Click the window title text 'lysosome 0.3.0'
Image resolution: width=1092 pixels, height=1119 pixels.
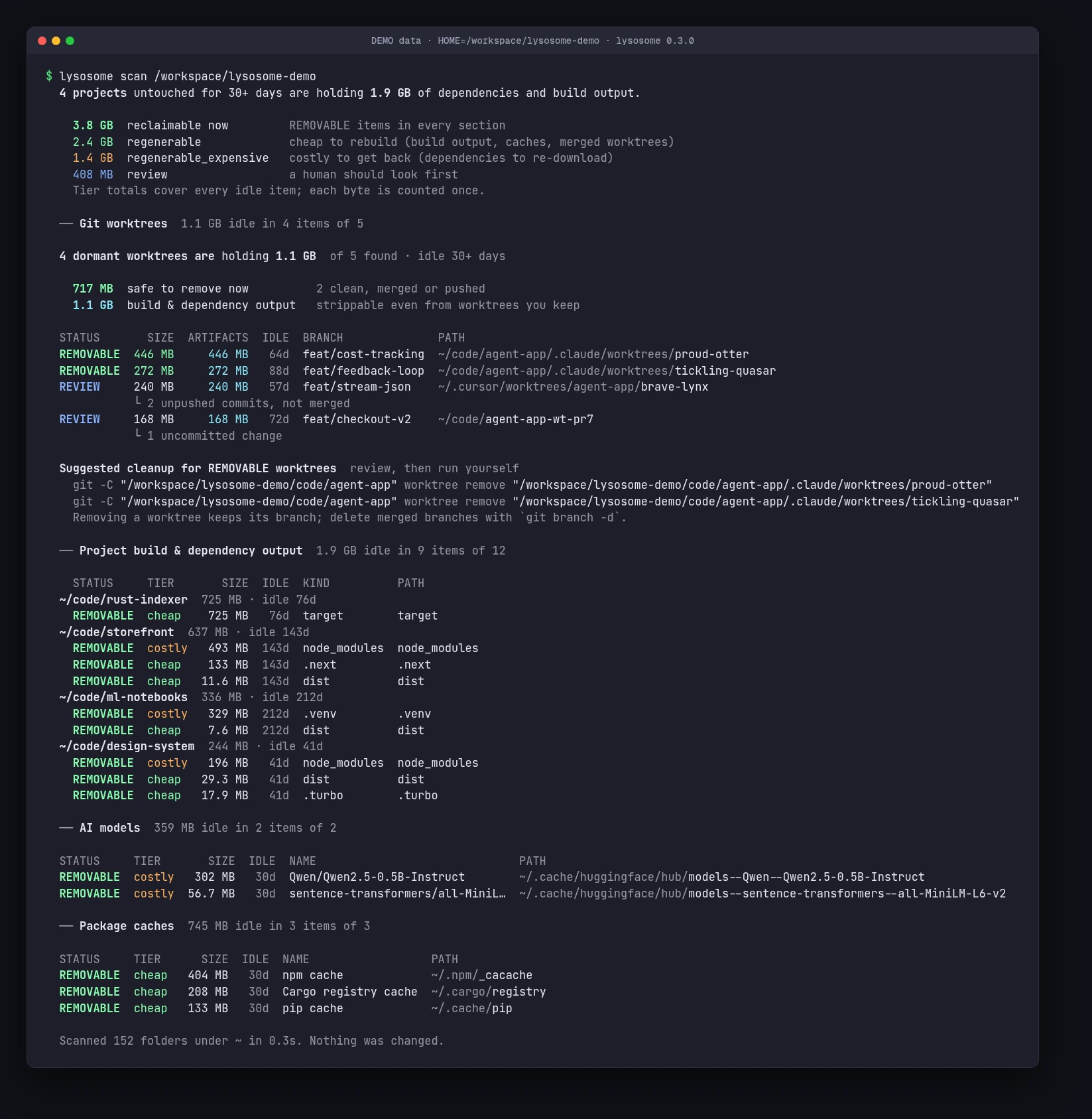655,40
